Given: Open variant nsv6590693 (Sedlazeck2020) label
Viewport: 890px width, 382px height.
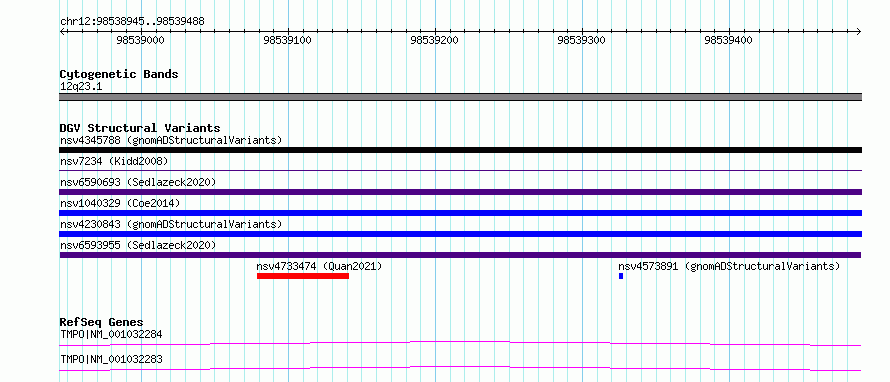Looking at the screenshot, I should [x=138, y=182].
